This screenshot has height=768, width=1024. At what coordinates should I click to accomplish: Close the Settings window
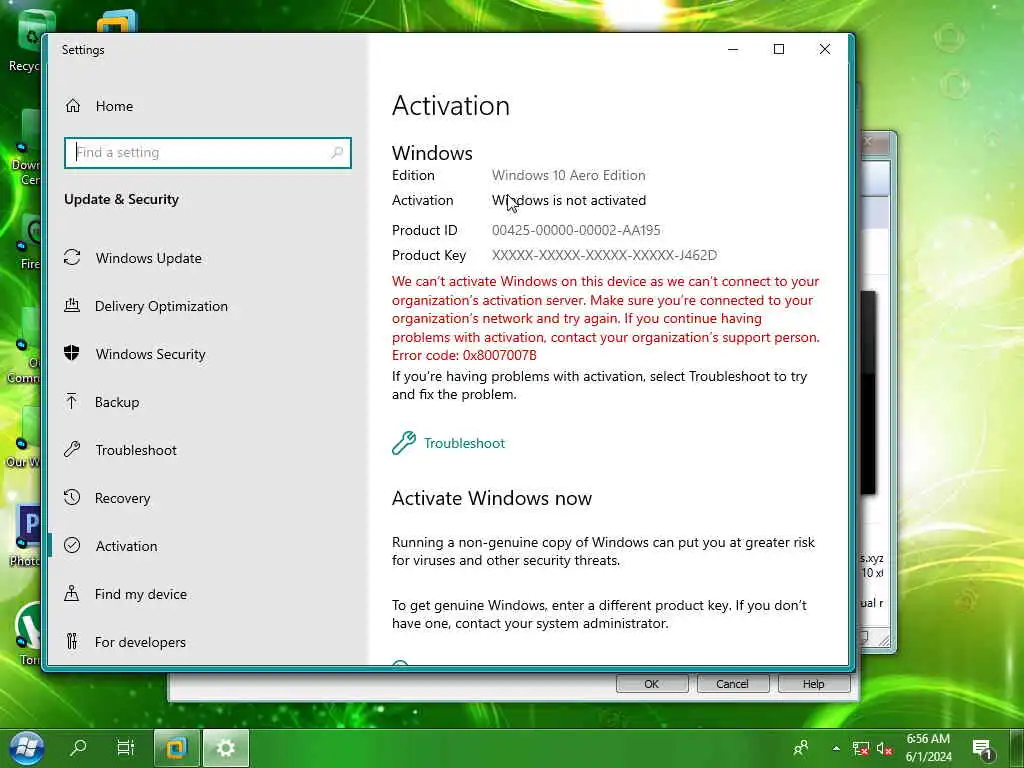[825, 50]
